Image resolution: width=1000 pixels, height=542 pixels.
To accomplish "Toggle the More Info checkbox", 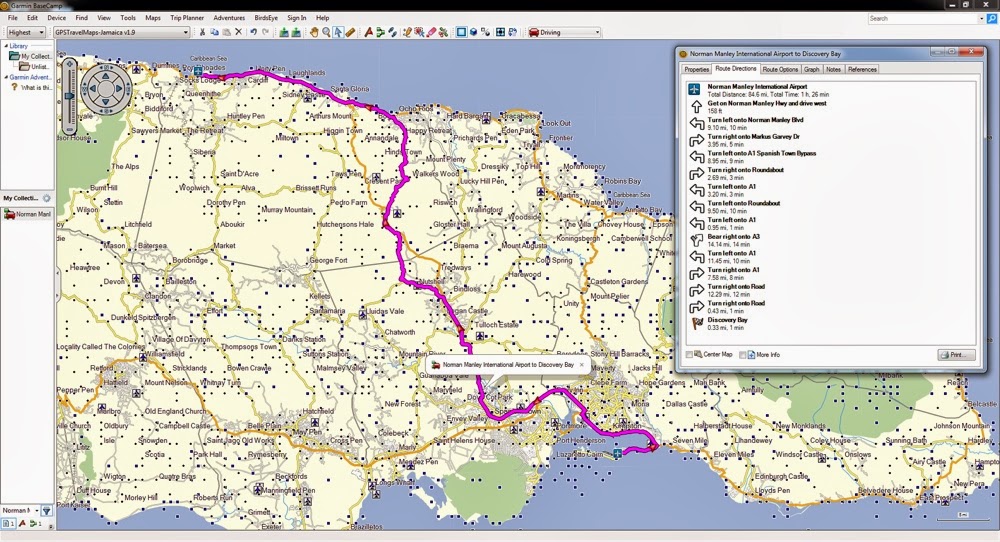I will click(x=742, y=355).
